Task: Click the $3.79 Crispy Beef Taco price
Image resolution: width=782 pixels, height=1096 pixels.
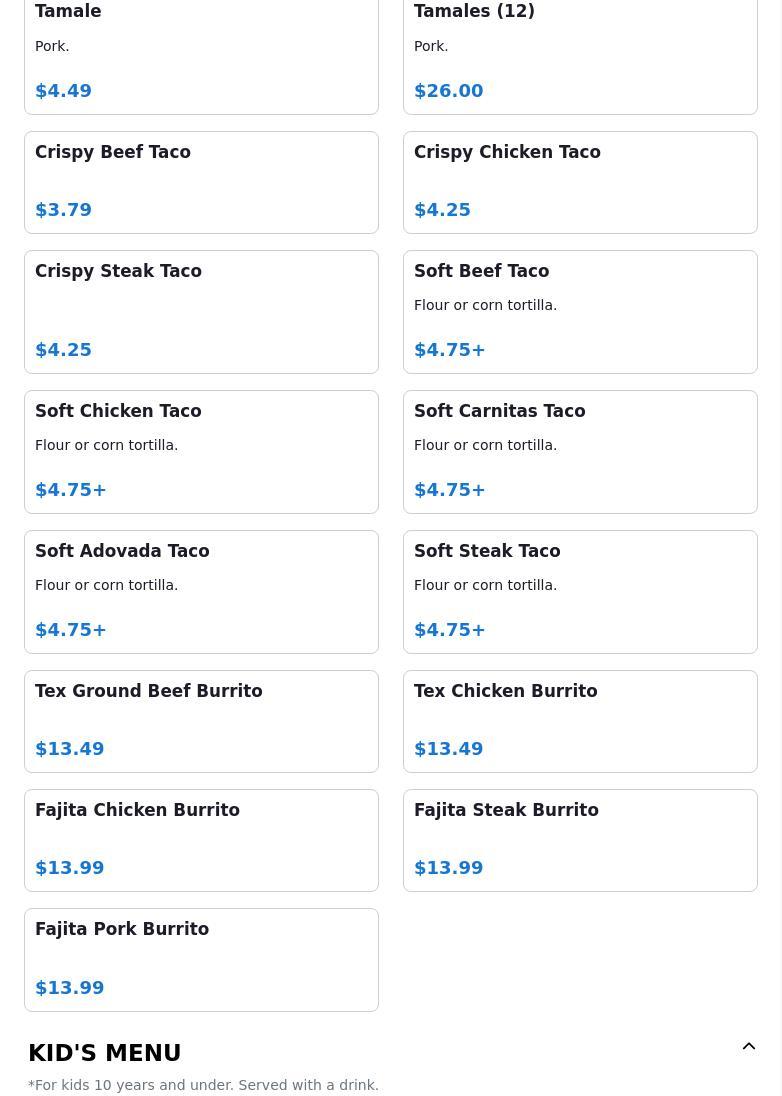Action: [x=64, y=210]
